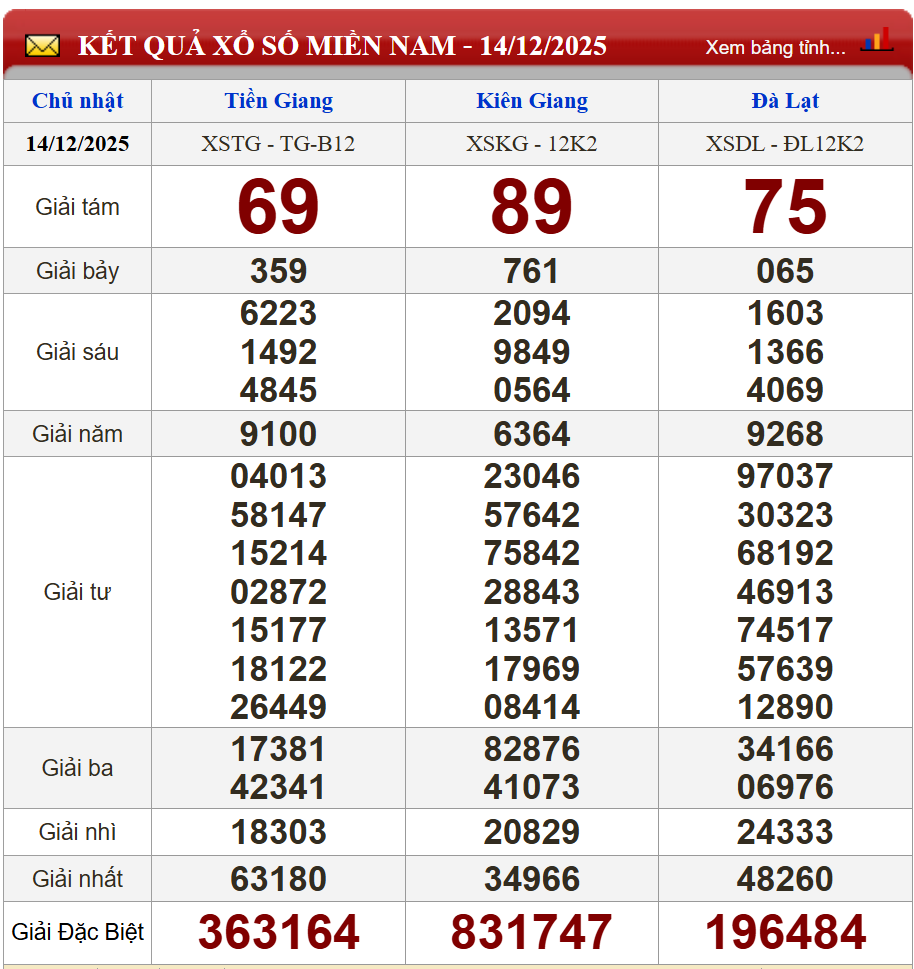Click the 'Chủ nhật' weekday link
The image size is (914, 969).
[78, 101]
